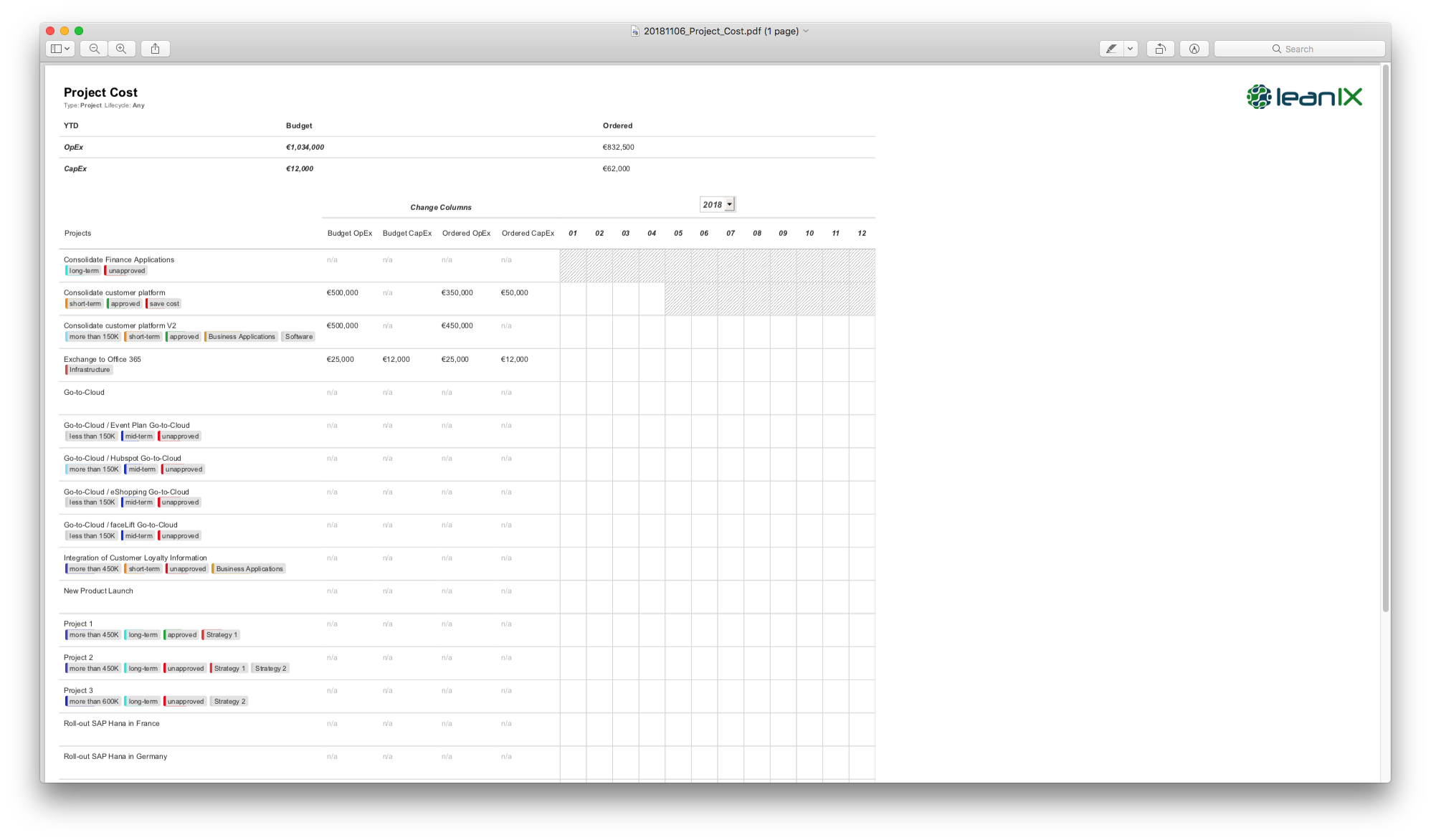The height and width of the screenshot is (840, 1431).
Task: Click the Change Columns heading
Action: pos(440,207)
